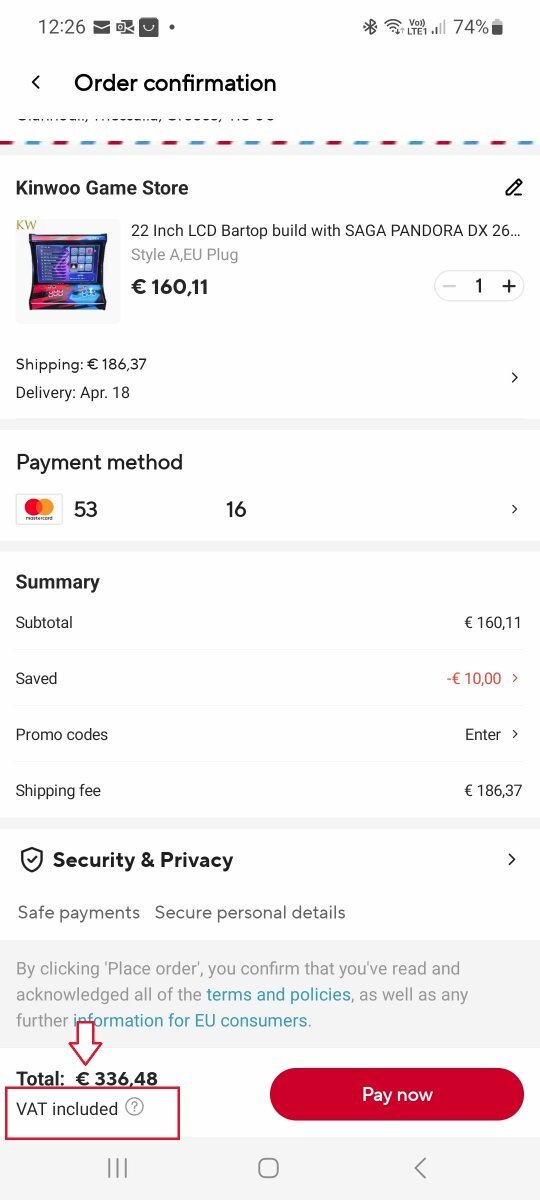The width and height of the screenshot is (540, 1200).
Task: Tap the Pay now button
Action: (397, 1094)
